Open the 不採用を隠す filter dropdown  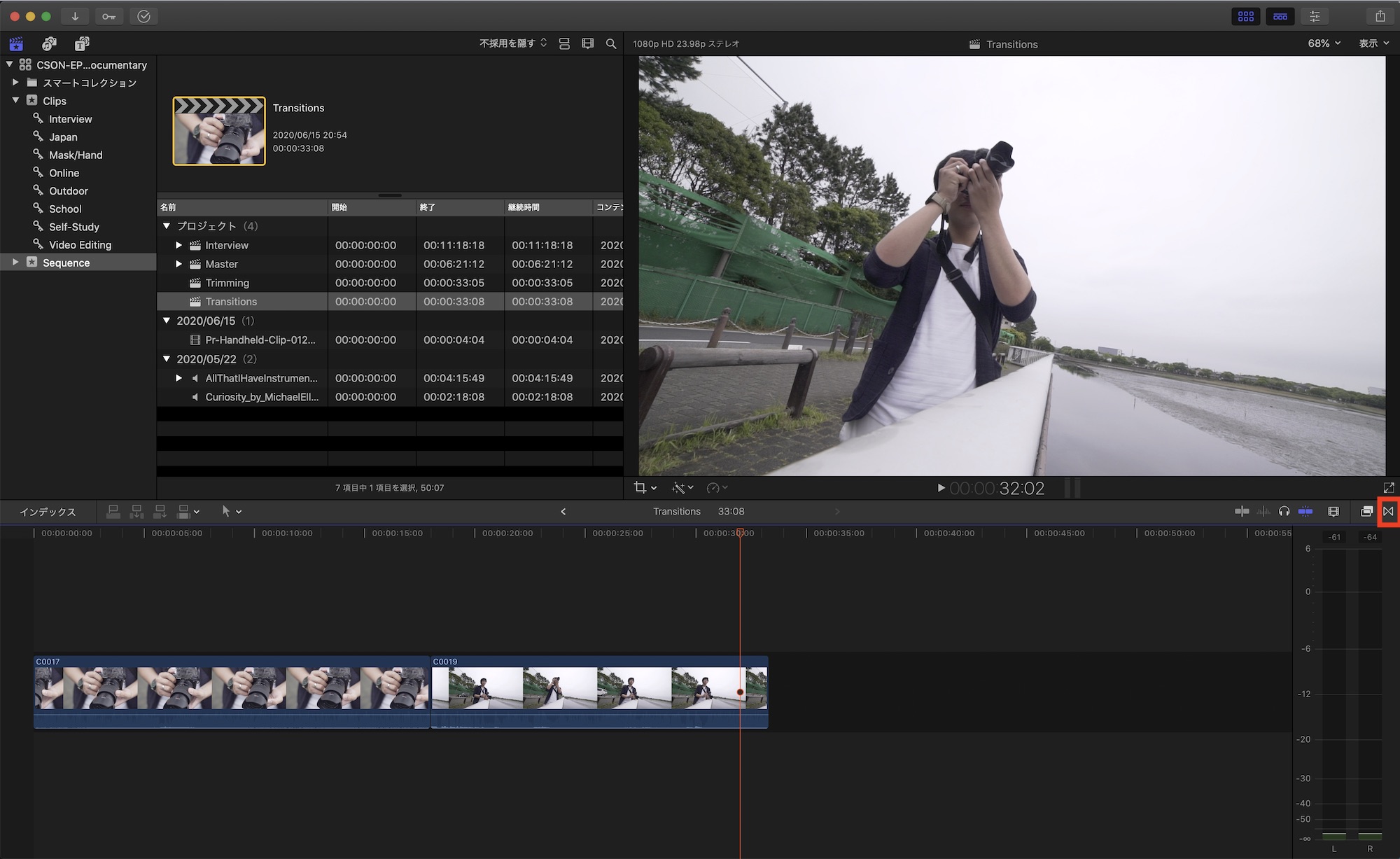510,43
